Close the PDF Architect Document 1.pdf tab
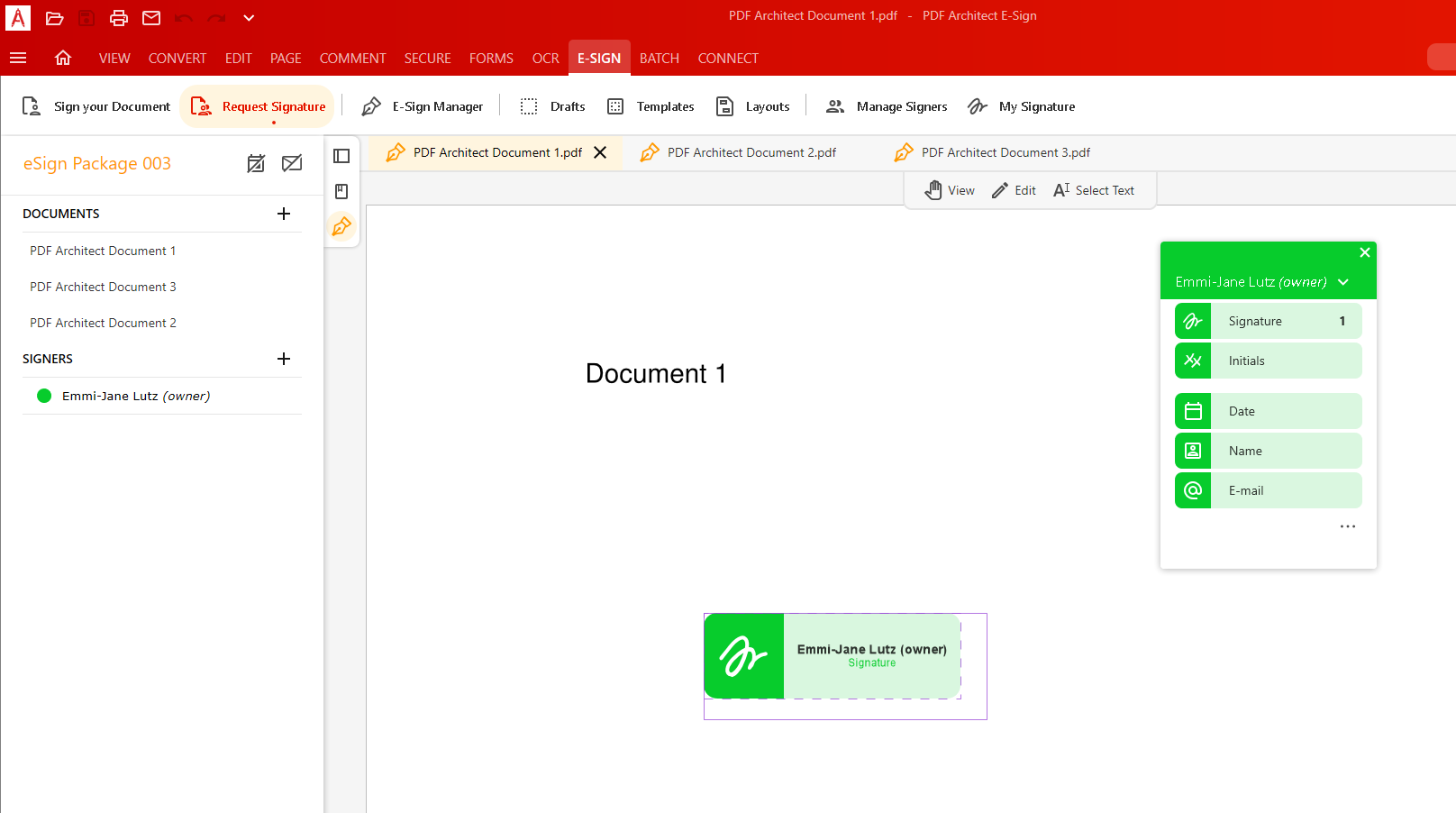Screen dimensions: 1456x813 point(600,152)
